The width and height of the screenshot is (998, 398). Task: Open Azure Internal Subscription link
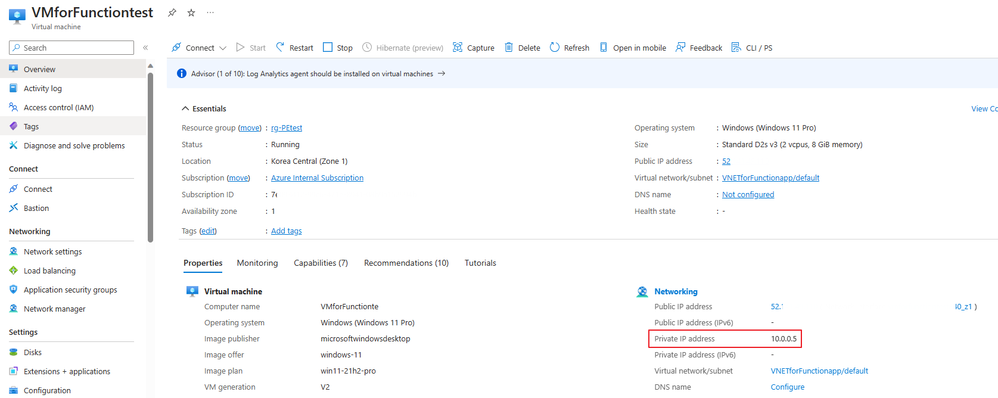click(x=317, y=178)
